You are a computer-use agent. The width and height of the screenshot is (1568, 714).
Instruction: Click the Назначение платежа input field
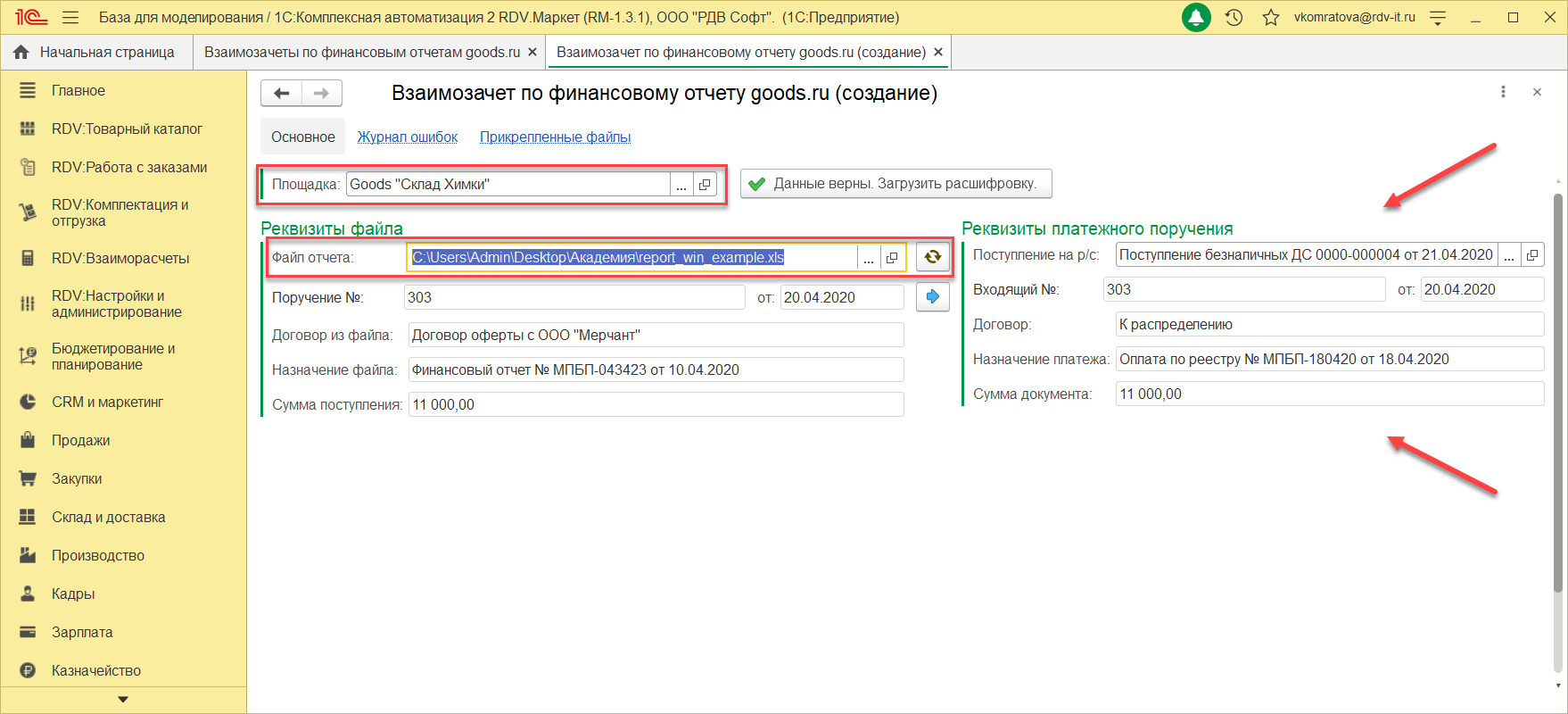tap(1329, 359)
